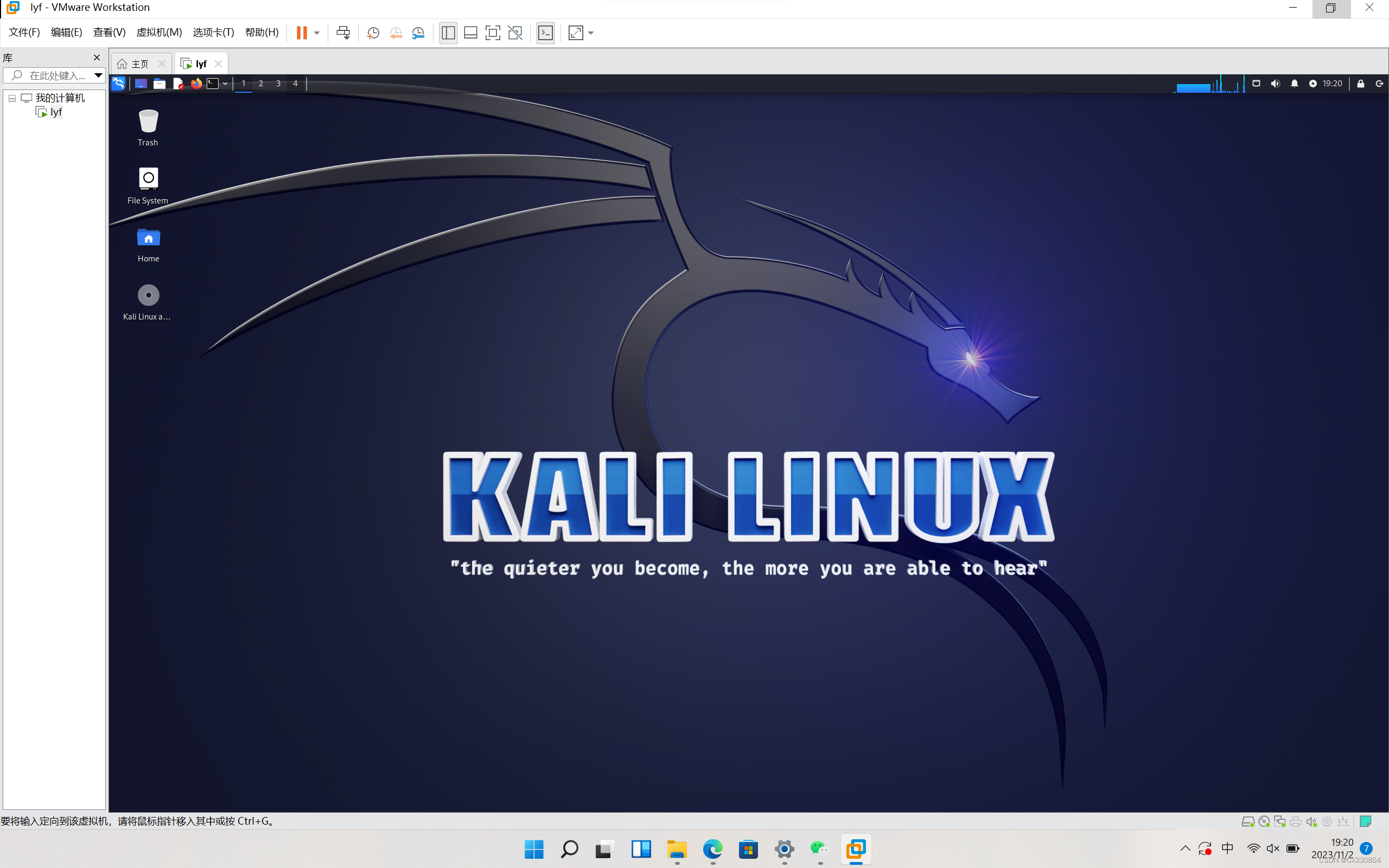Toggle full screen mode for the VM
The width and height of the screenshot is (1389, 868).
[x=493, y=33]
